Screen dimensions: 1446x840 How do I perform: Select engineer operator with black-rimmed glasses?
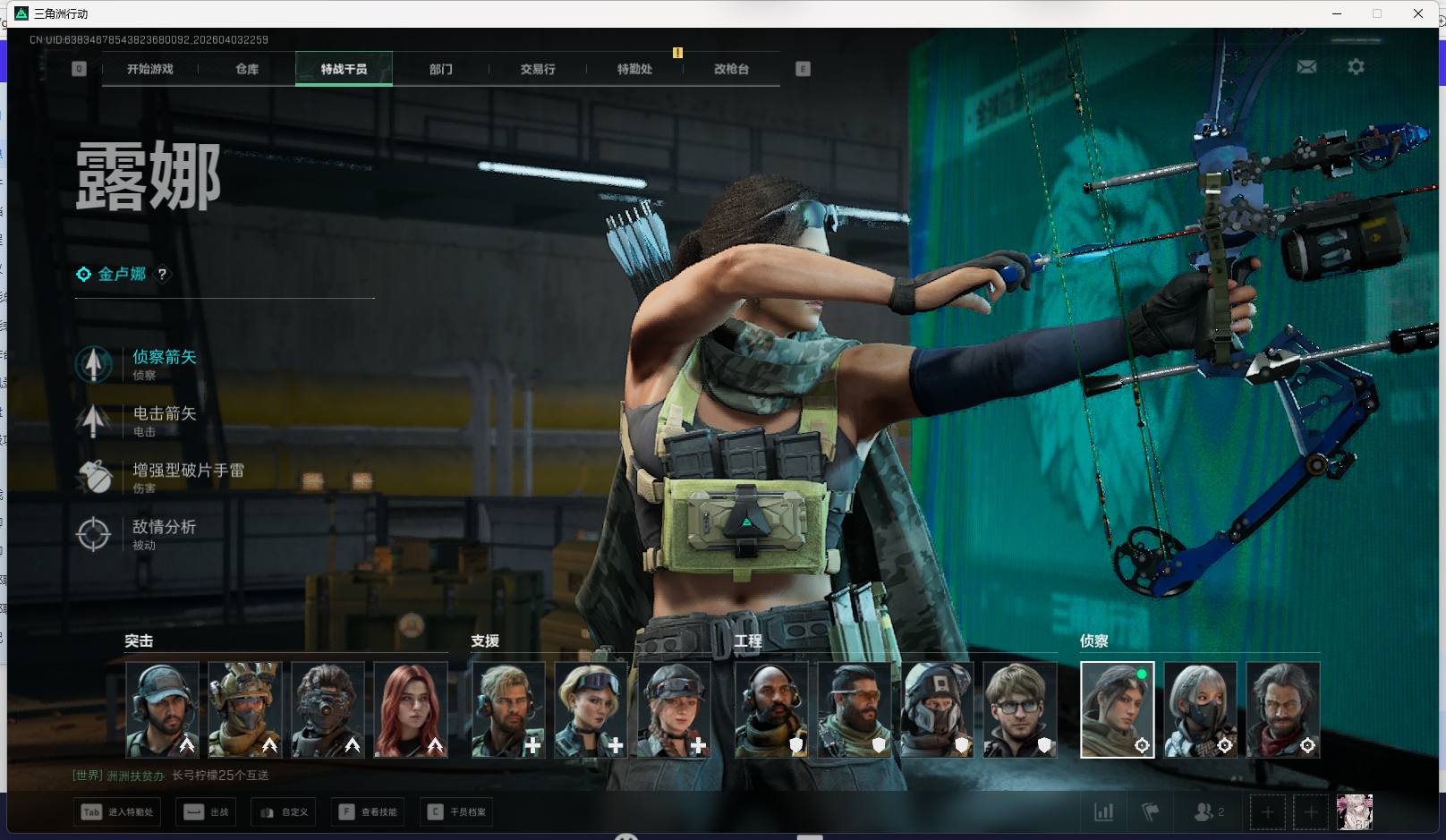[x=1020, y=709]
